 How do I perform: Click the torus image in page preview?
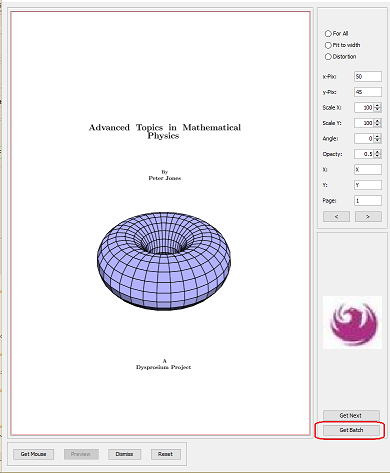click(164, 261)
